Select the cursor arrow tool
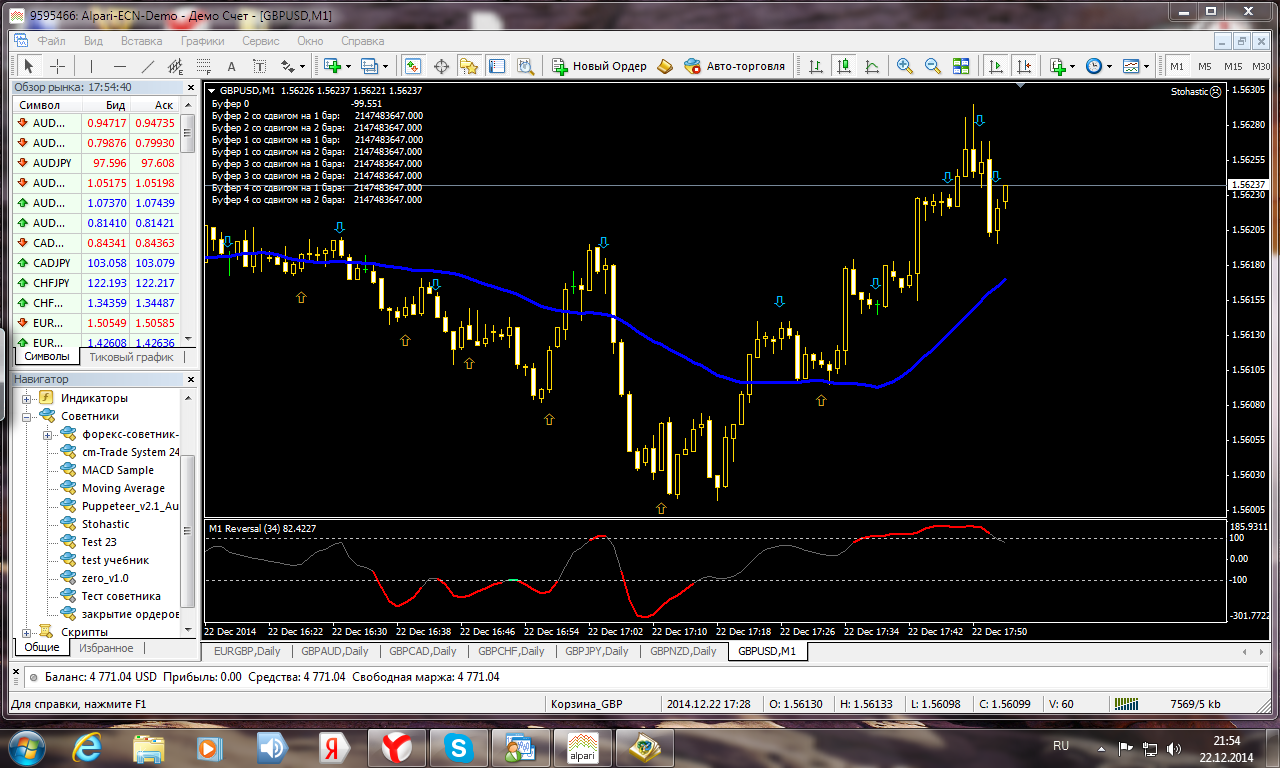Screen dimensions: 1280x768 click(29, 66)
